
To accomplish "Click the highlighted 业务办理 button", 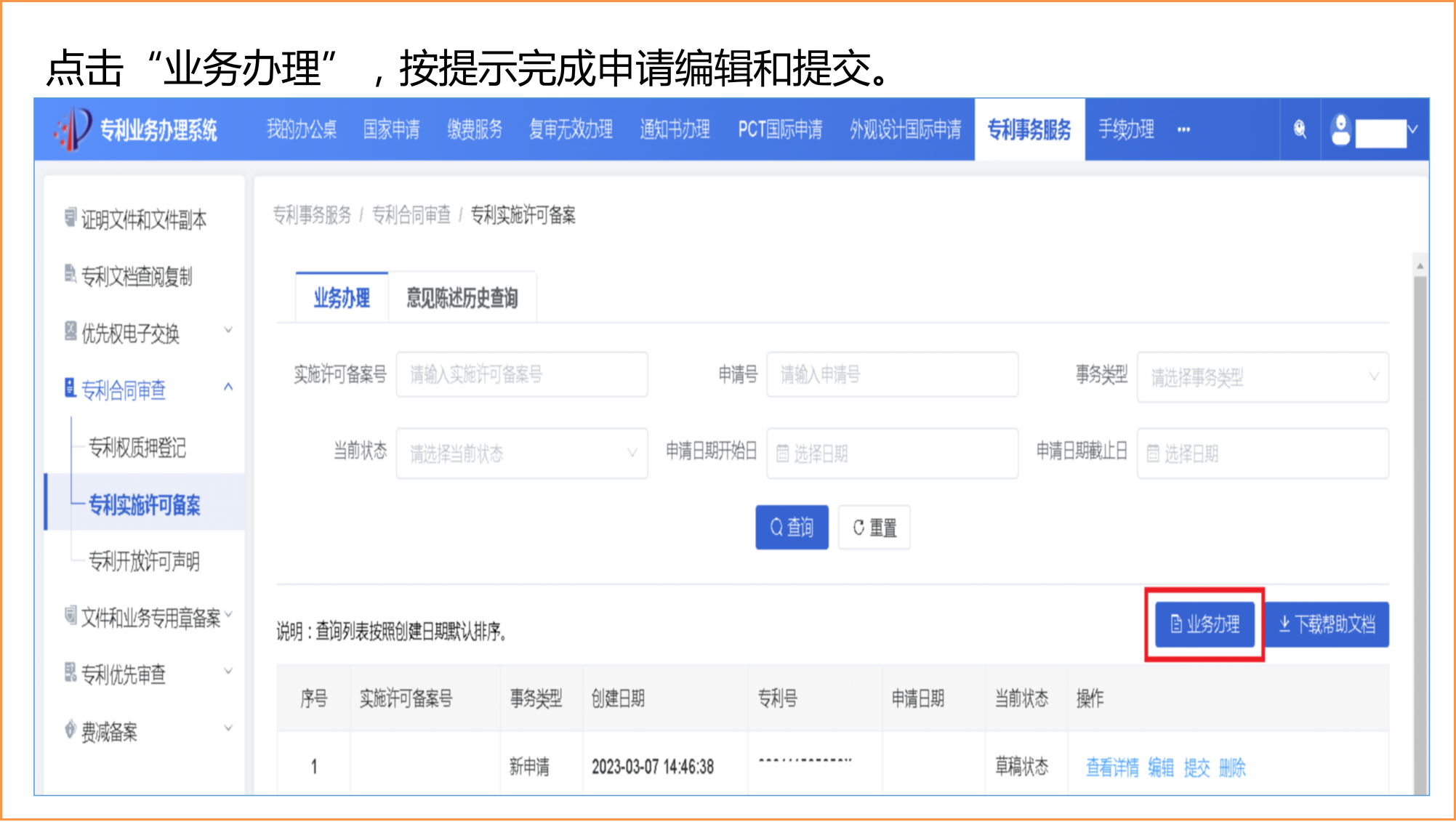I will pyautogui.click(x=1203, y=624).
